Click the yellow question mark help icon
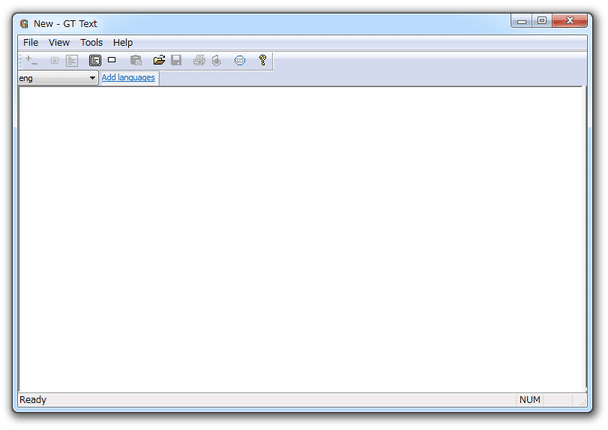This screenshot has width=608, height=430. point(263,60)
